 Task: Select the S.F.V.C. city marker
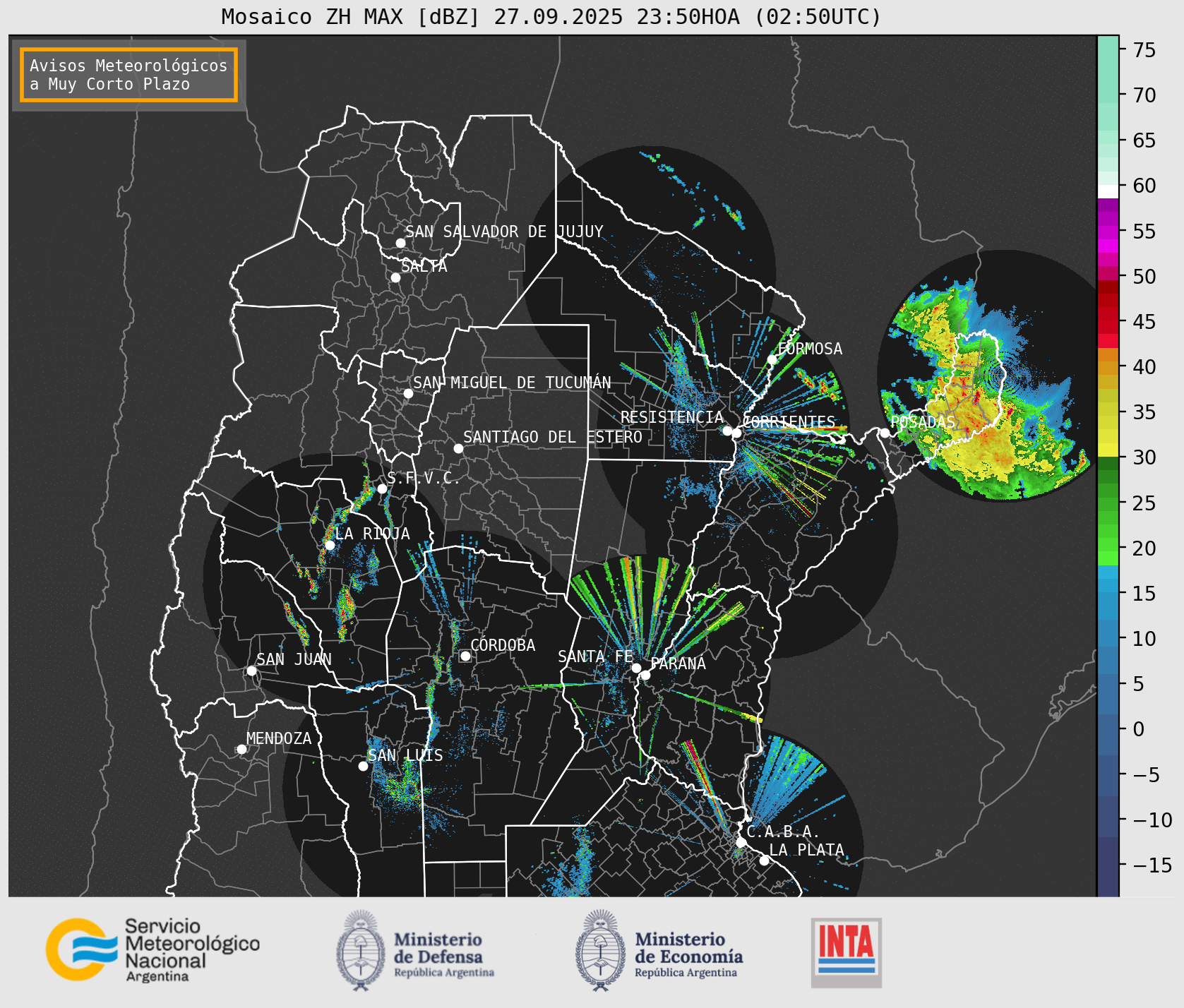(x=382, y=488)
